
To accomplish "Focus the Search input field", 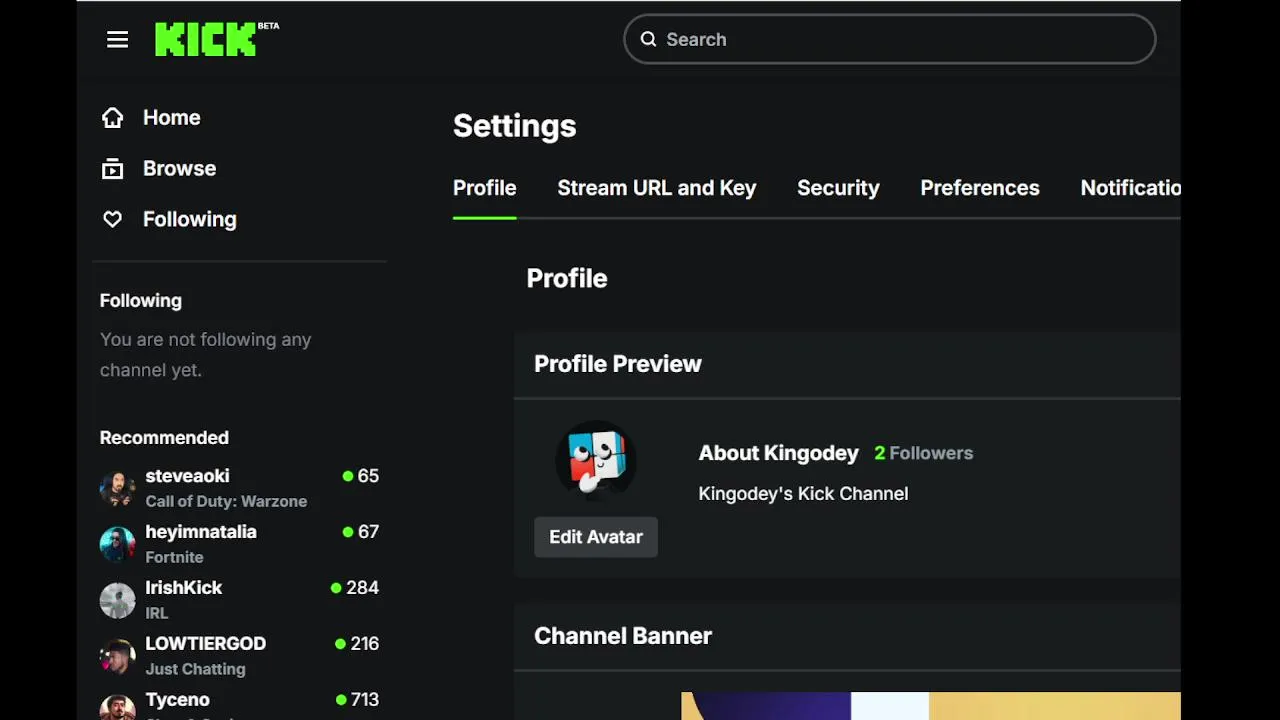I will coord(890,39).
